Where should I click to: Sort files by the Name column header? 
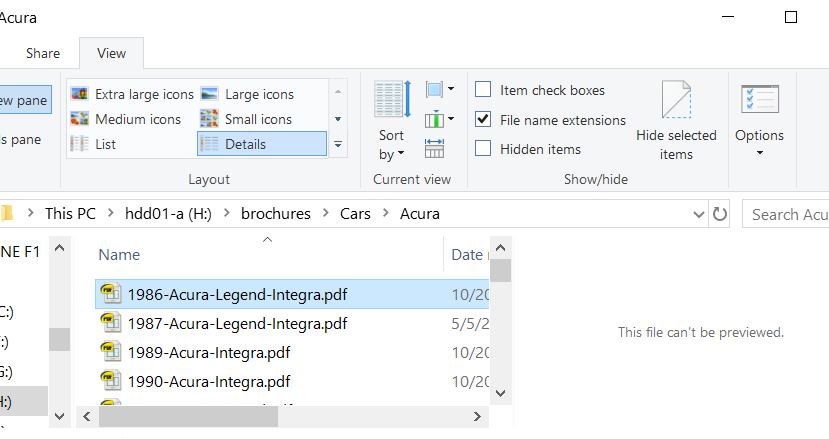[119, 255]
